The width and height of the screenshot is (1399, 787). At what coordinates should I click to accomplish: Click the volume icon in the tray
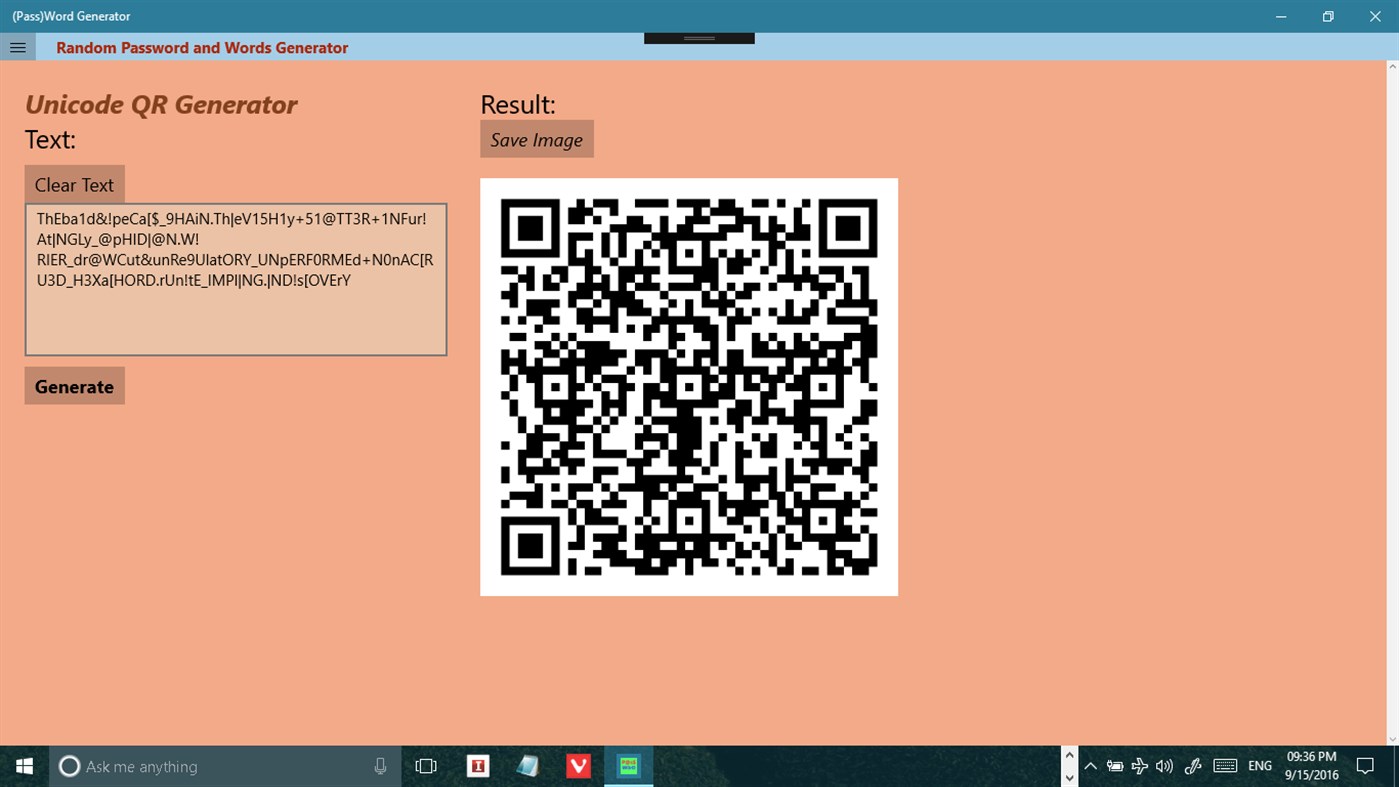coord(1163,765)
